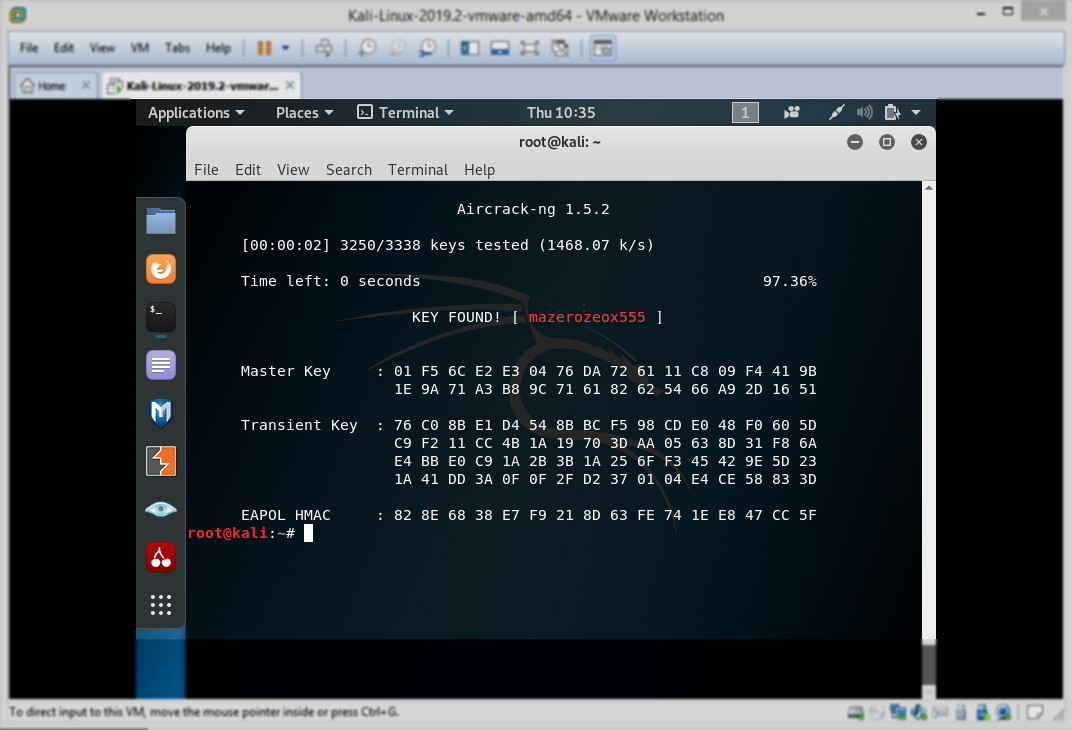
Task: Click the found key mazerozeox555
Action: click(587, 317)
